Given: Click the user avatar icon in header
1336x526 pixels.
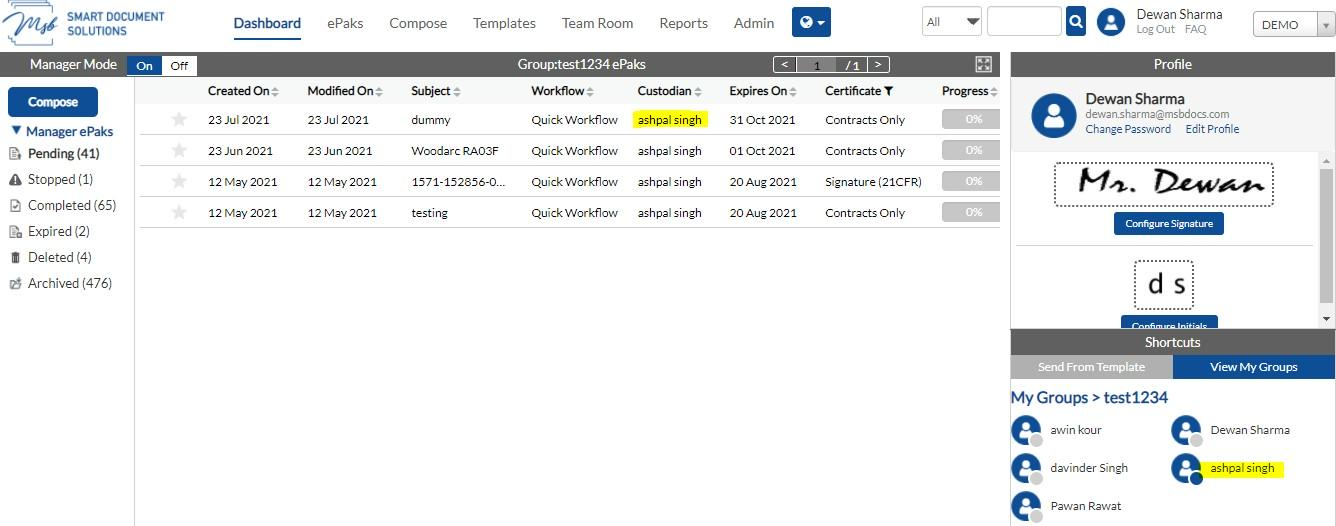Looking at the screenshot, I should (x=1111, y=22).
